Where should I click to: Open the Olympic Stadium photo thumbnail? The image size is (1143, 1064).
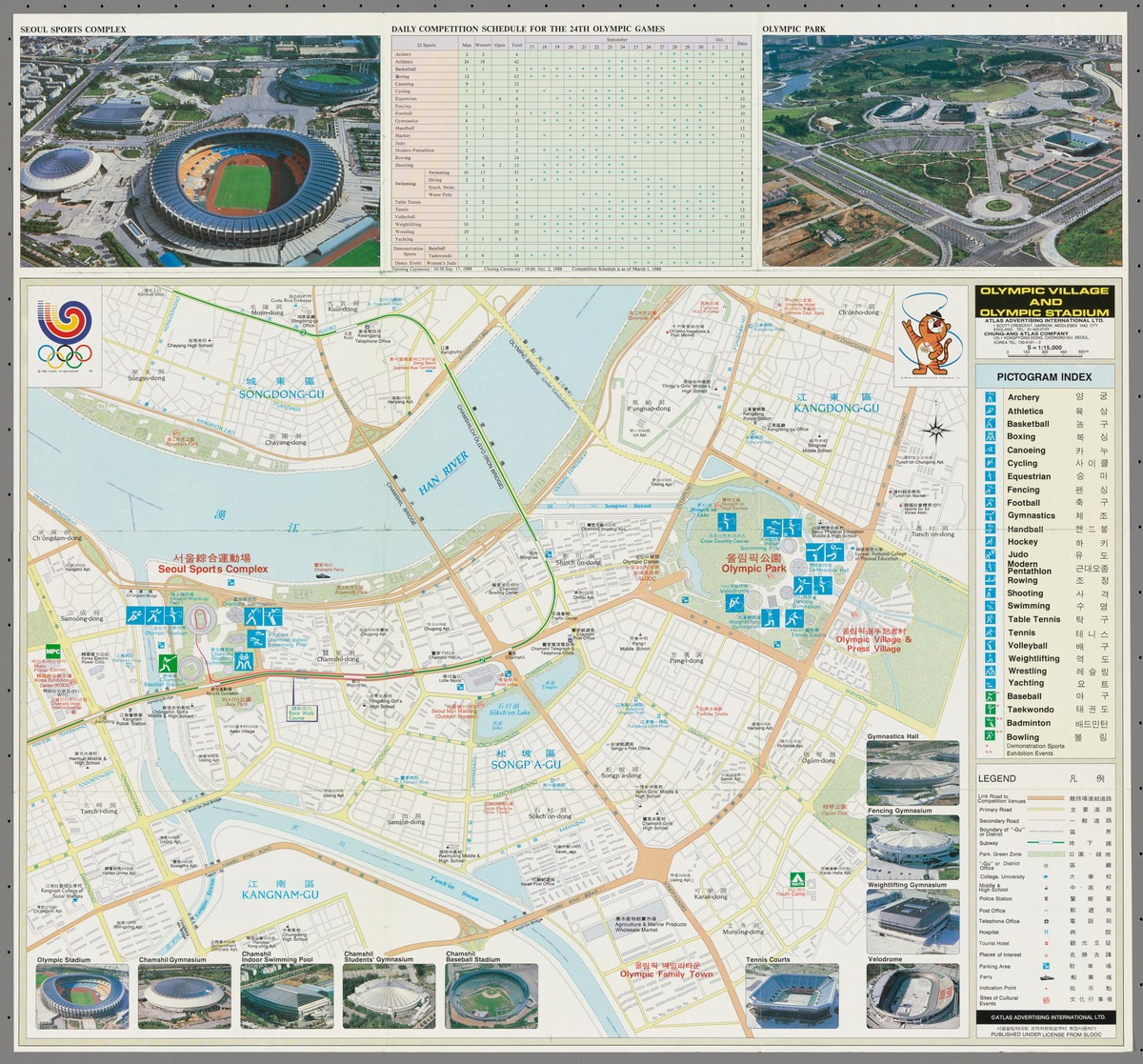[x=81, y=995]
